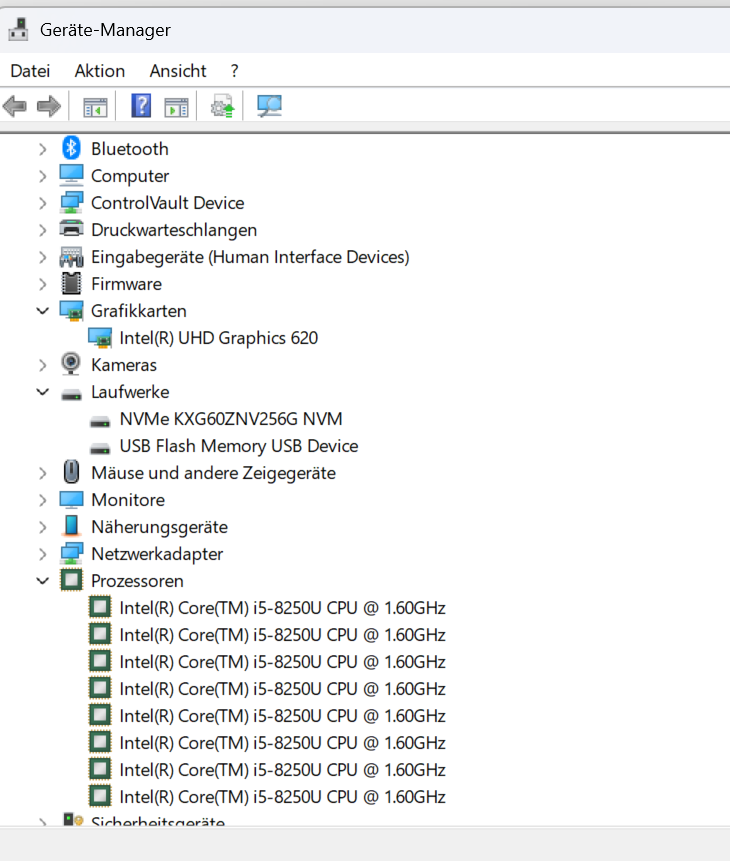Image resolution: width=730 pixels, height=861 pixels.
Task: Click the scan for hardware changes icon
Action: tap(269, 106)
